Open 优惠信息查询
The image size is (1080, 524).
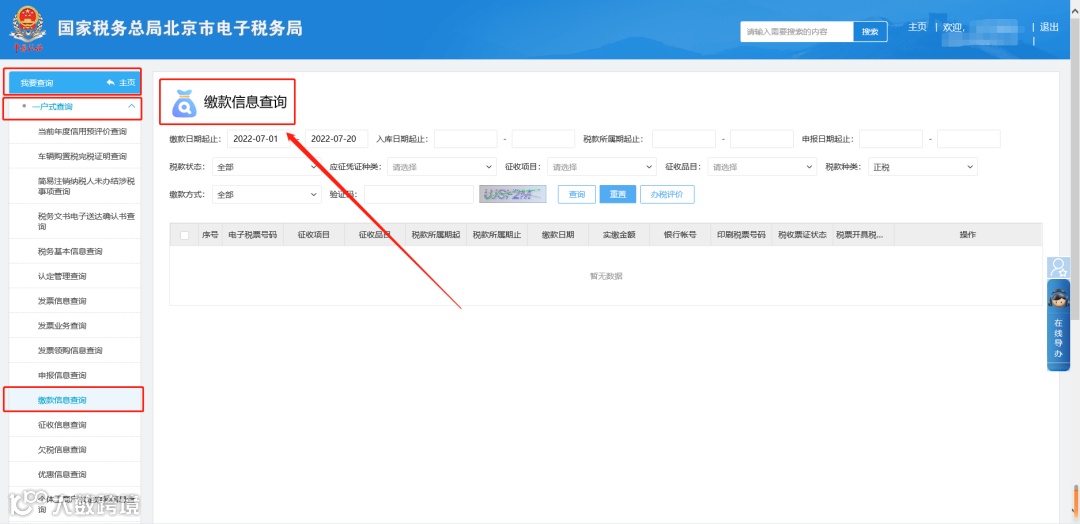click(x=74, y=474)
